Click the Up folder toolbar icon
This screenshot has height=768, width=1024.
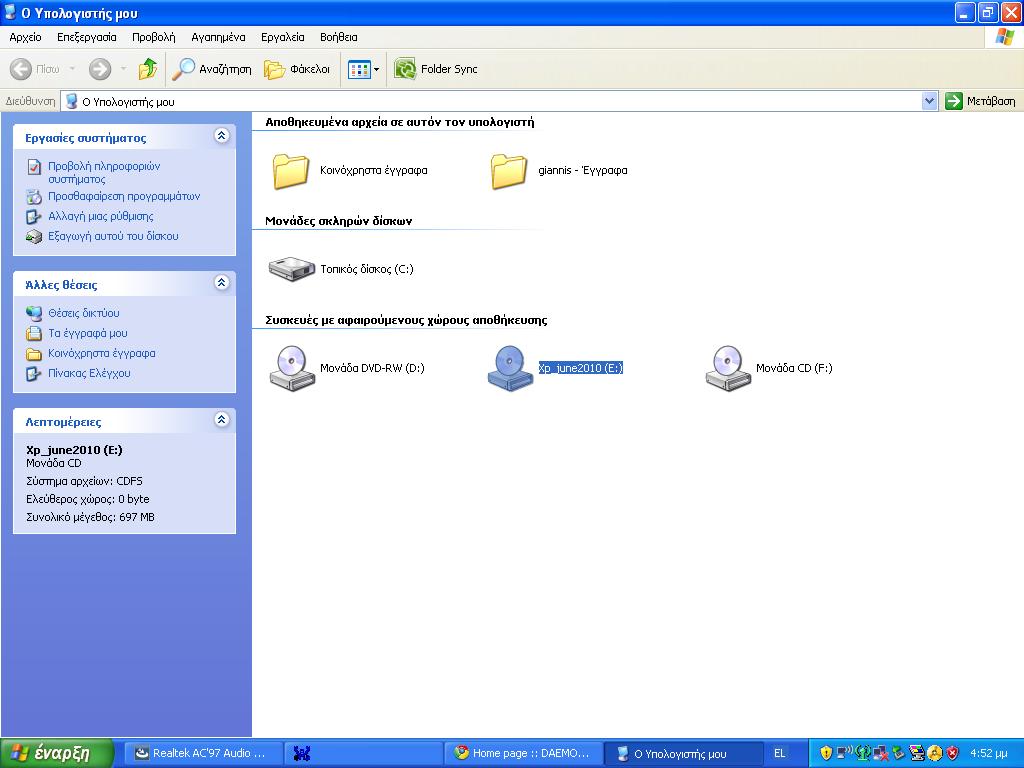pyautogui.click(x=148, y=69)
